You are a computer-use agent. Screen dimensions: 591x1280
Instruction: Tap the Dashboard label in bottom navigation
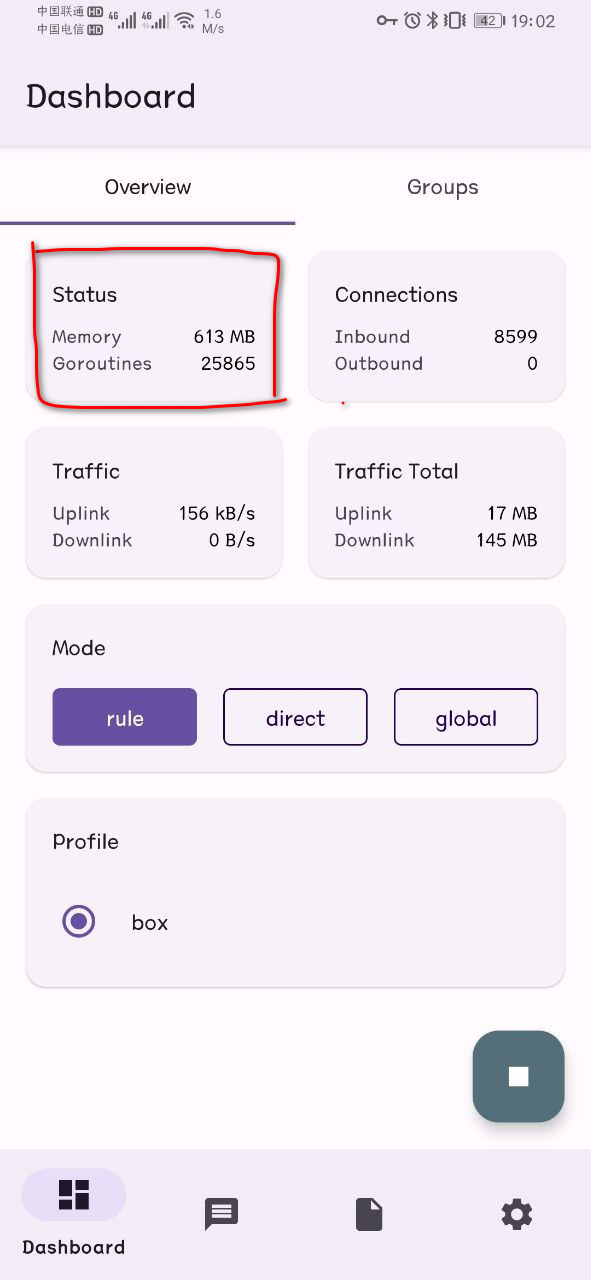click(x=73, y=1247)
